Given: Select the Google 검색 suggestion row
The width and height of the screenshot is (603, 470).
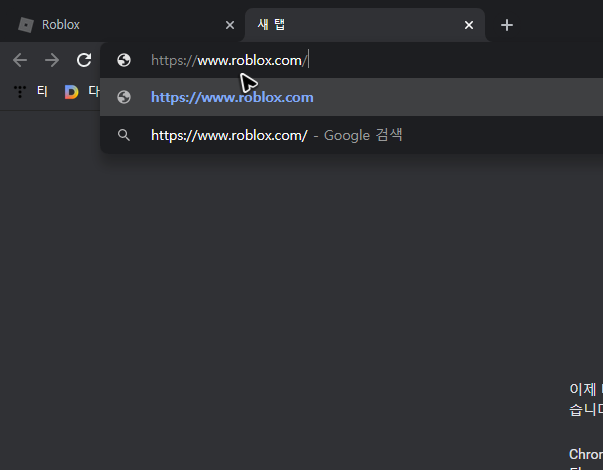Looking at the screenshot, I should click(351, 135).
